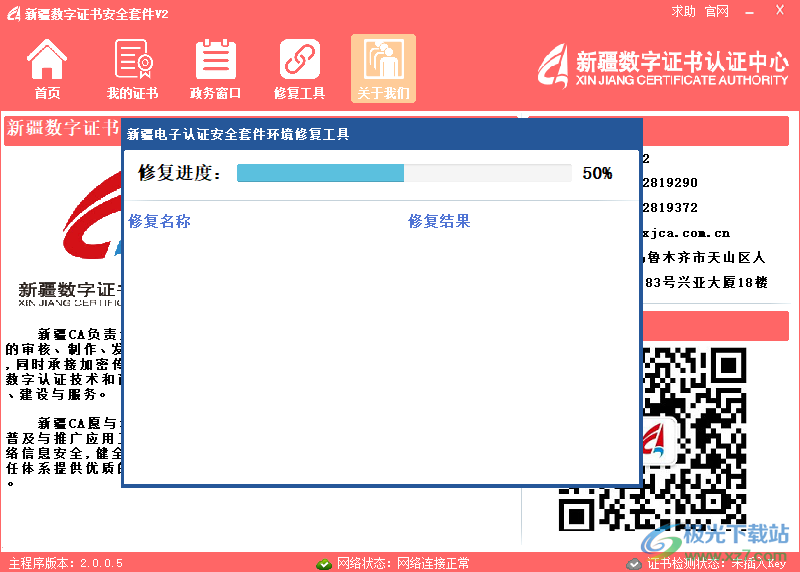Screen dimensions: 800x572
Task: Click 网络状态: 网络连接正常 status text
Action: (403, 563)
